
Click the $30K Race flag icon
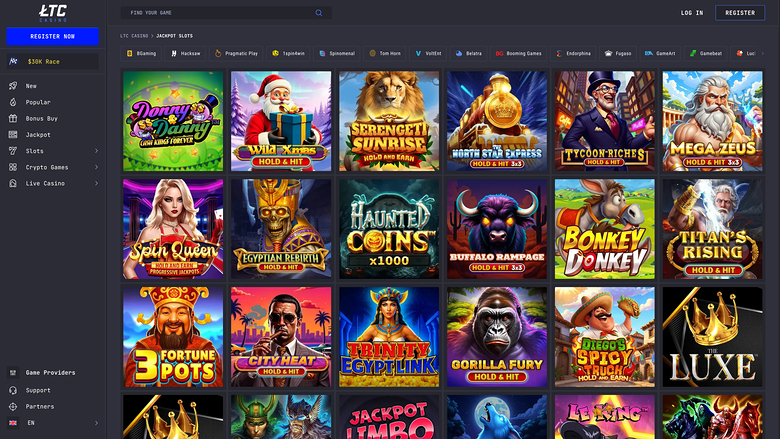(13, 61)
